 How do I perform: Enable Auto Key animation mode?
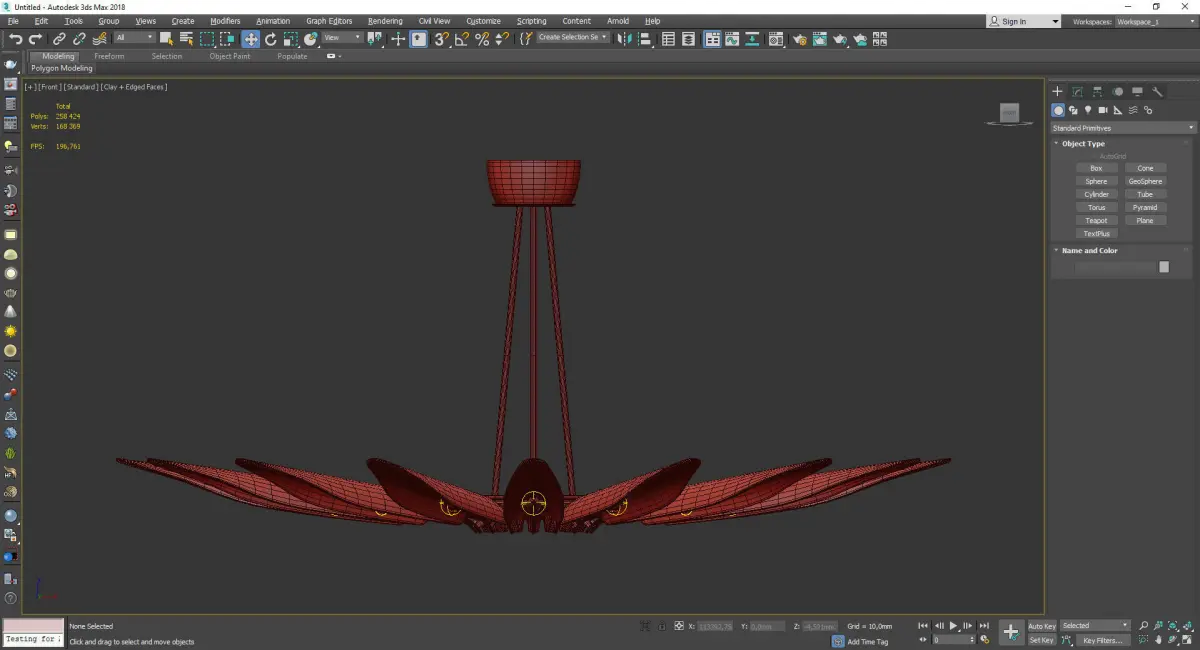click(x=1041, y=626)
